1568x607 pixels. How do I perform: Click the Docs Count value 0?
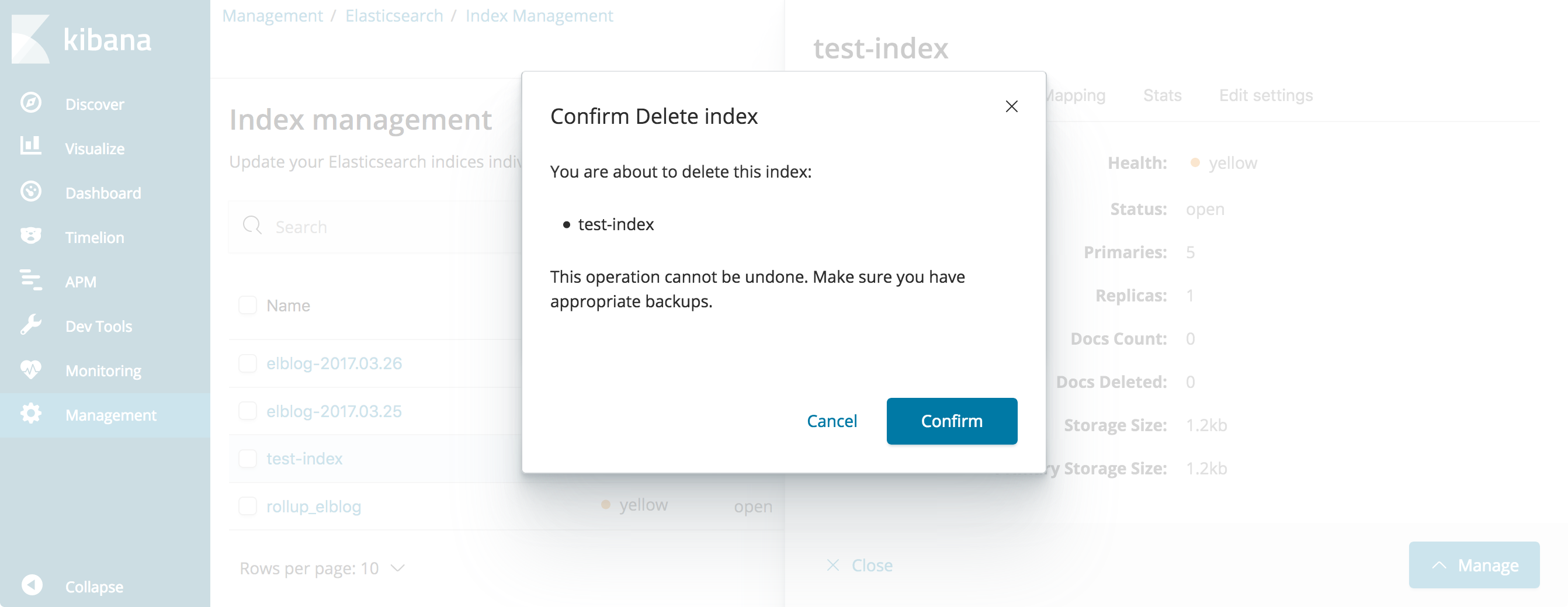(1190, 338)
